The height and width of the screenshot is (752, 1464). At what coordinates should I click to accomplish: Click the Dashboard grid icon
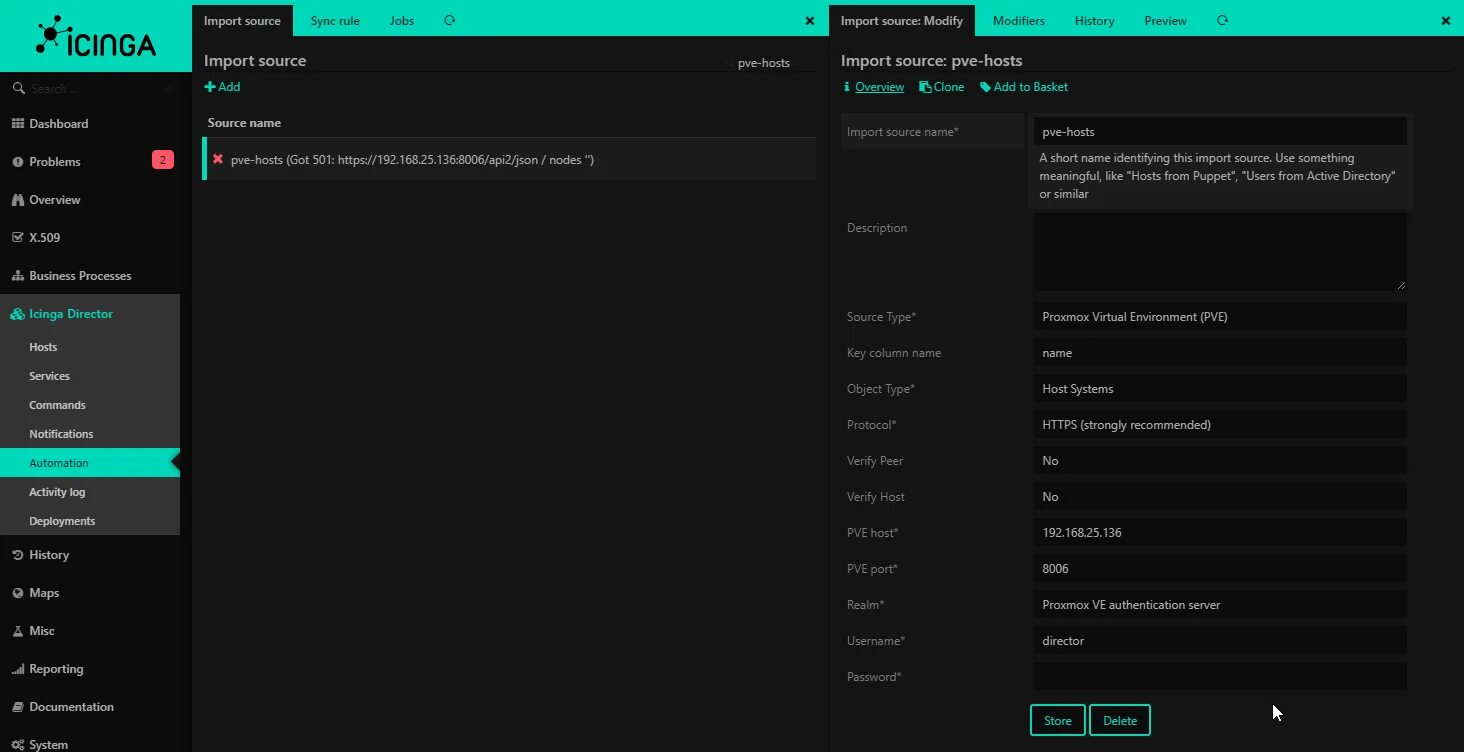coord(18,124)
